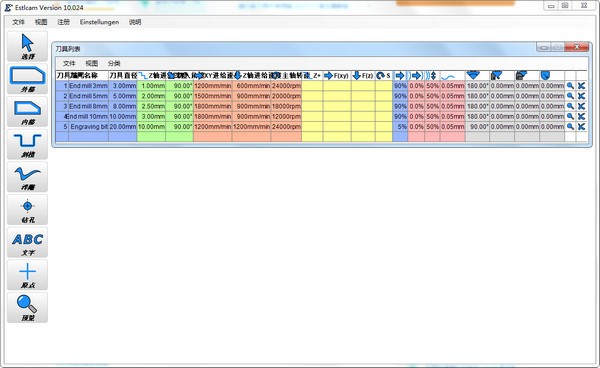Choose the 内部 inside contour tool
The height and width of the screenshot is (368, 600).
coord(27,112)
